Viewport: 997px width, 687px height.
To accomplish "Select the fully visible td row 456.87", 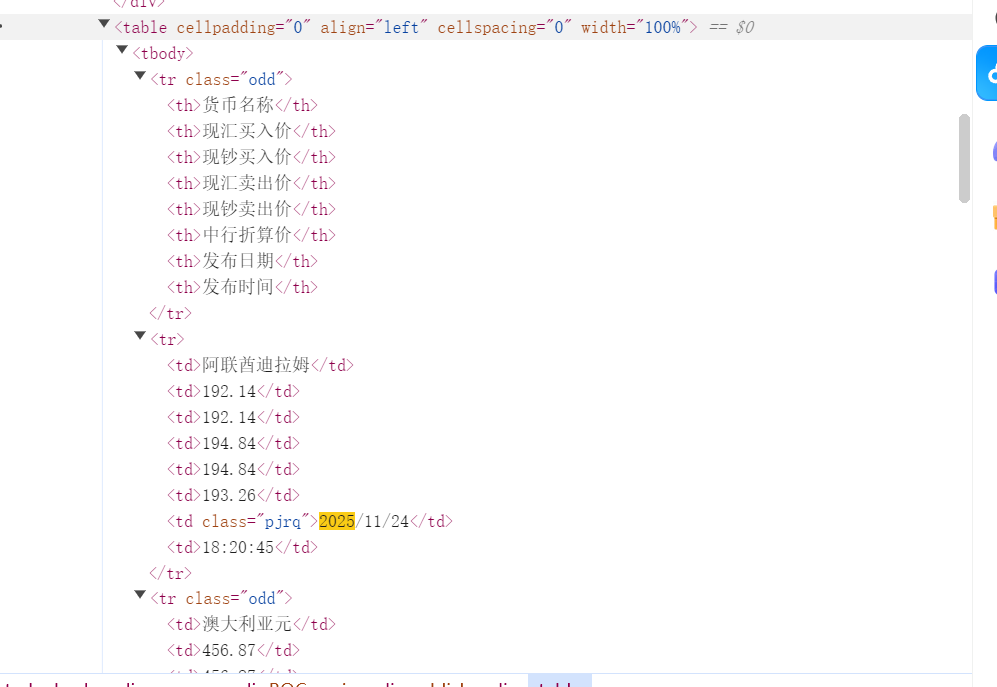I will click(233, 650).
